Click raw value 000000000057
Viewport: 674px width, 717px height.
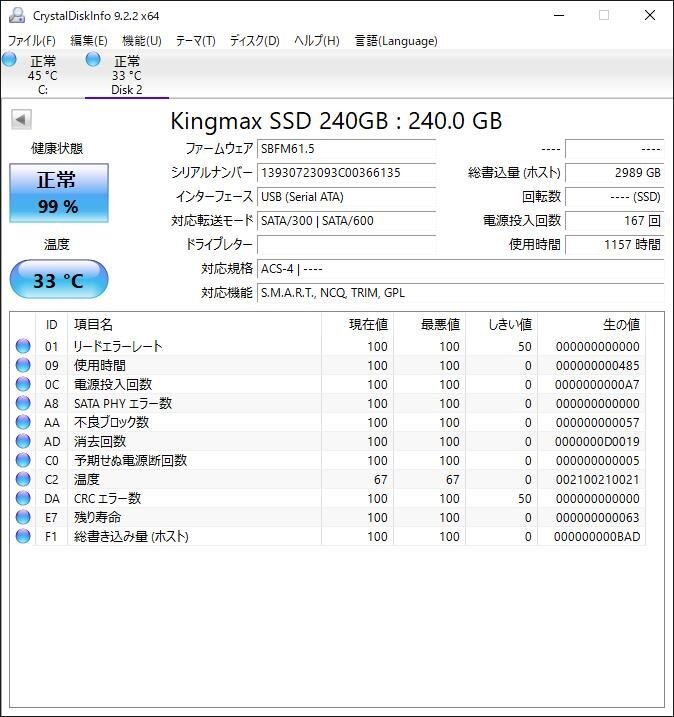(597, 423)
